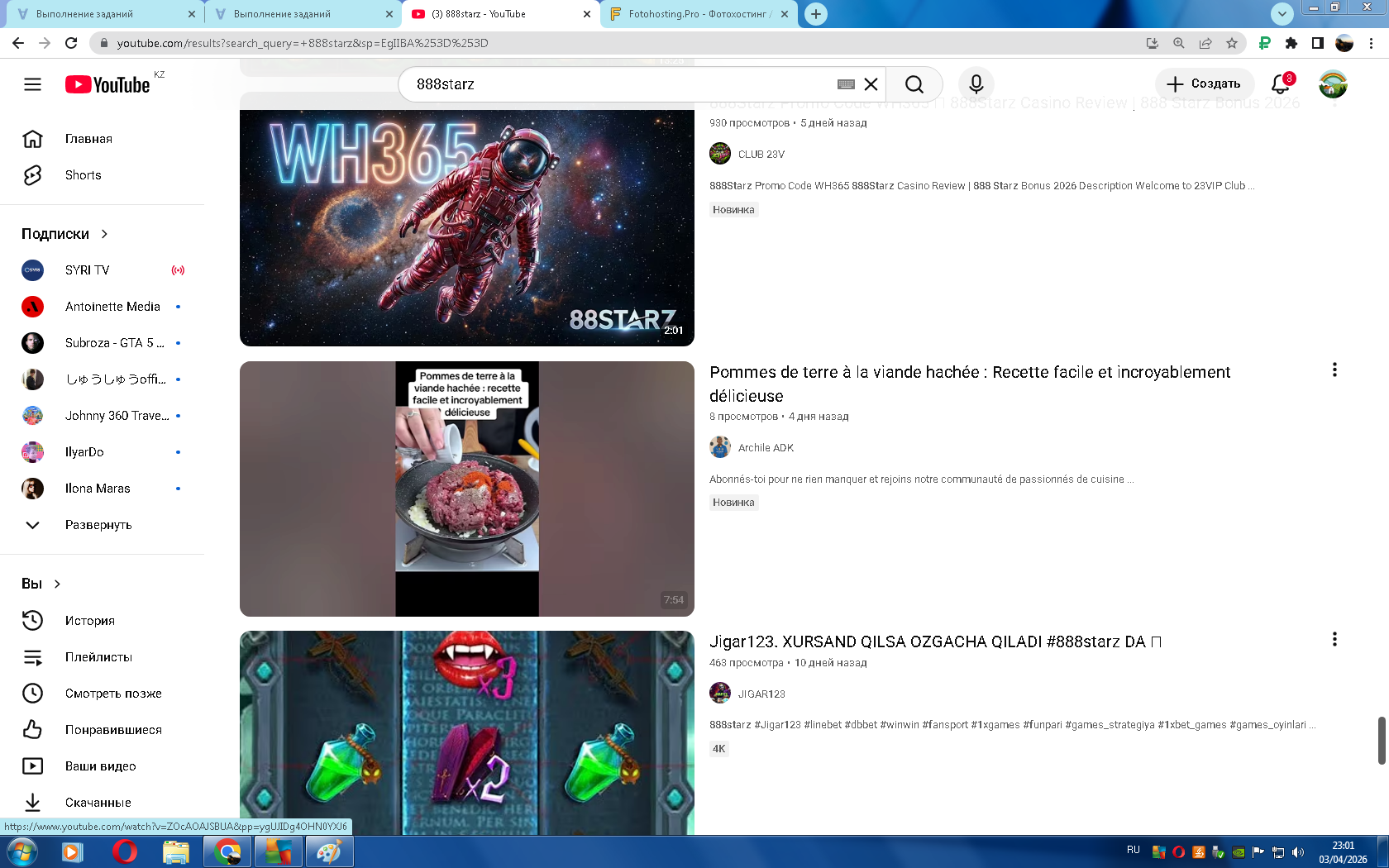The height and width of the screenshot is (868, 1389).
Task: Go back in the browser
Action: click(x=18, y=43)
